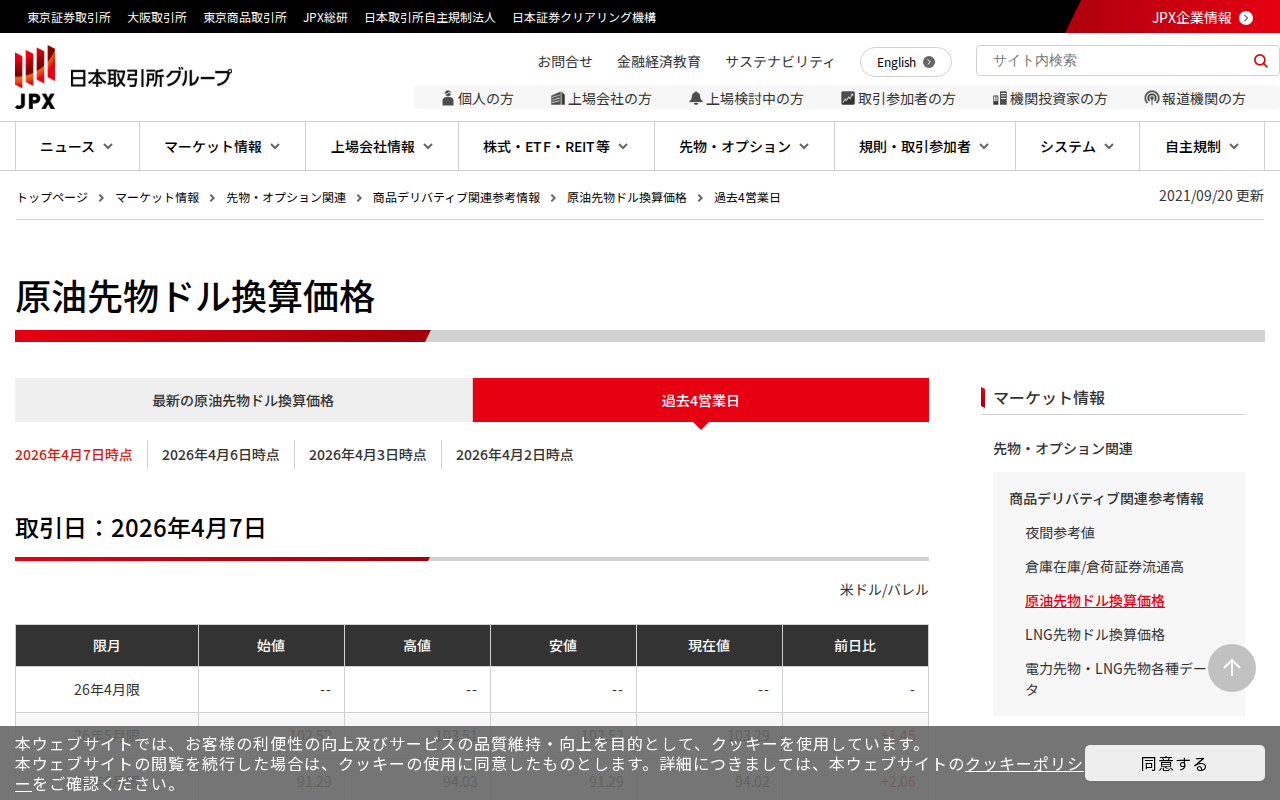Click the マーケット情報 sidebar heading
Viewport: 1280px width, 800px height.
(1049, 398)
